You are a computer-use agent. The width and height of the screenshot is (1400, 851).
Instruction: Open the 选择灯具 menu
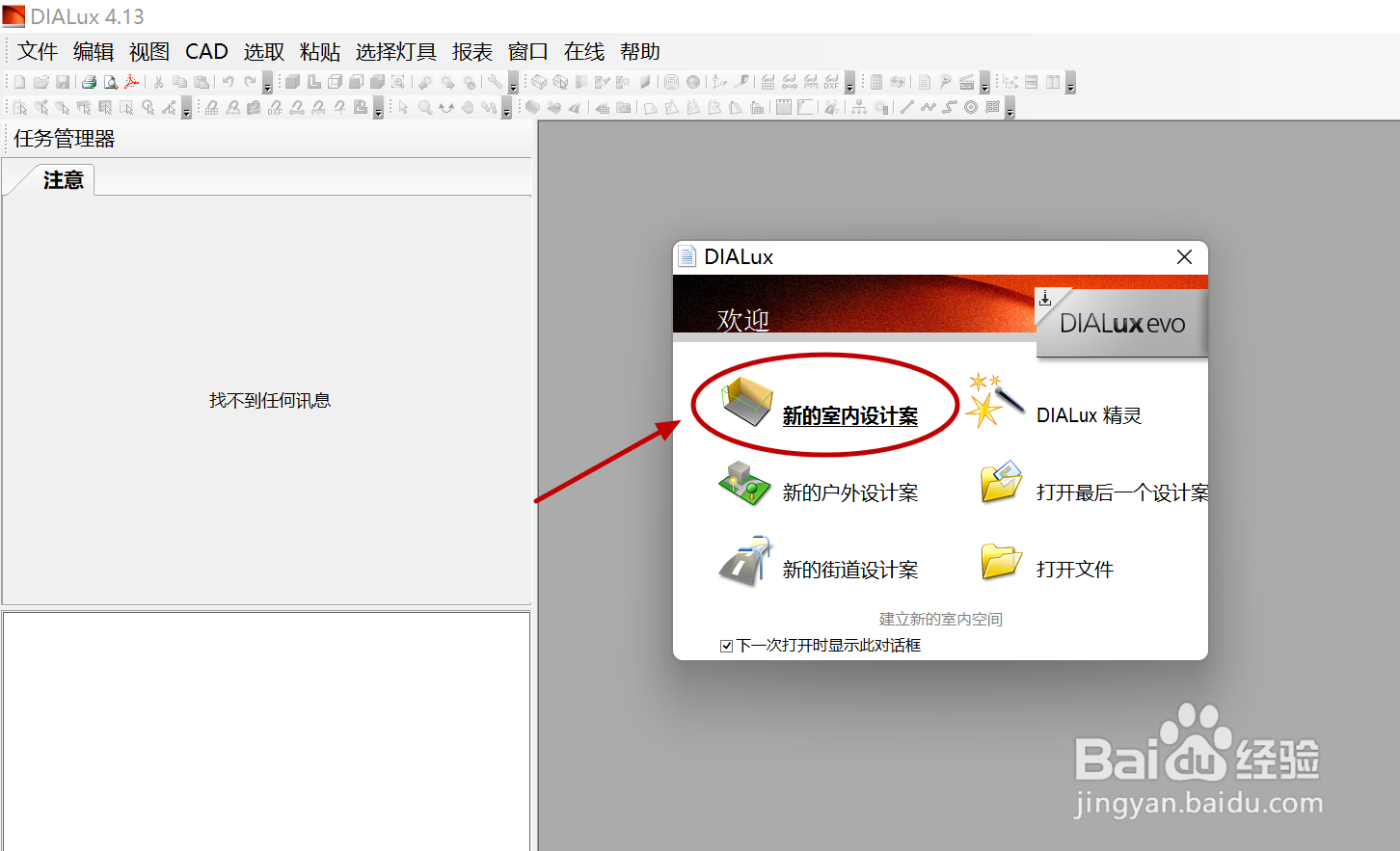pyautogui.click(x=395, y=51)
